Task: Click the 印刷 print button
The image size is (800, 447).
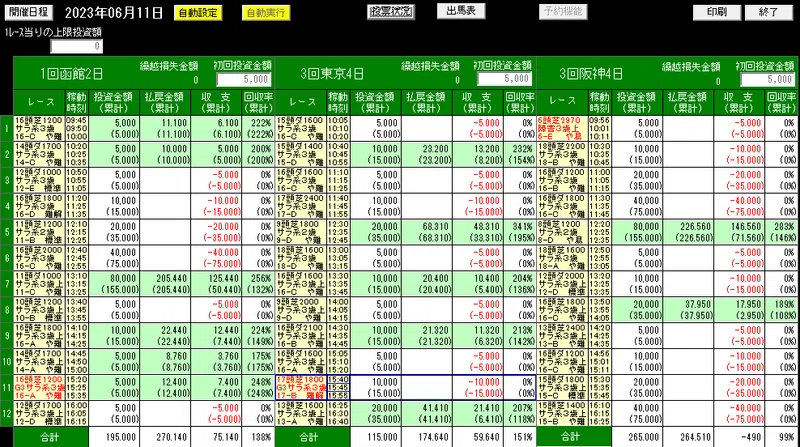Action: click(x=717, y=12)
